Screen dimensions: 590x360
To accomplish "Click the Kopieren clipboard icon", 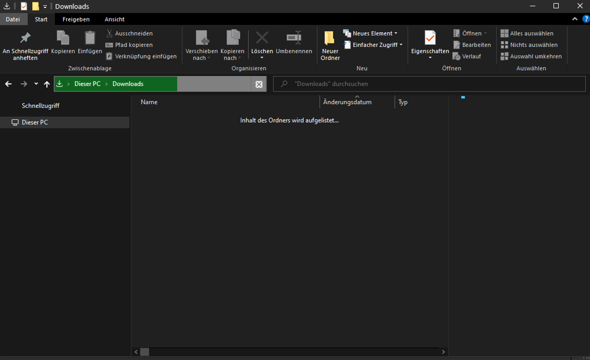I will [x=63, y=38].
